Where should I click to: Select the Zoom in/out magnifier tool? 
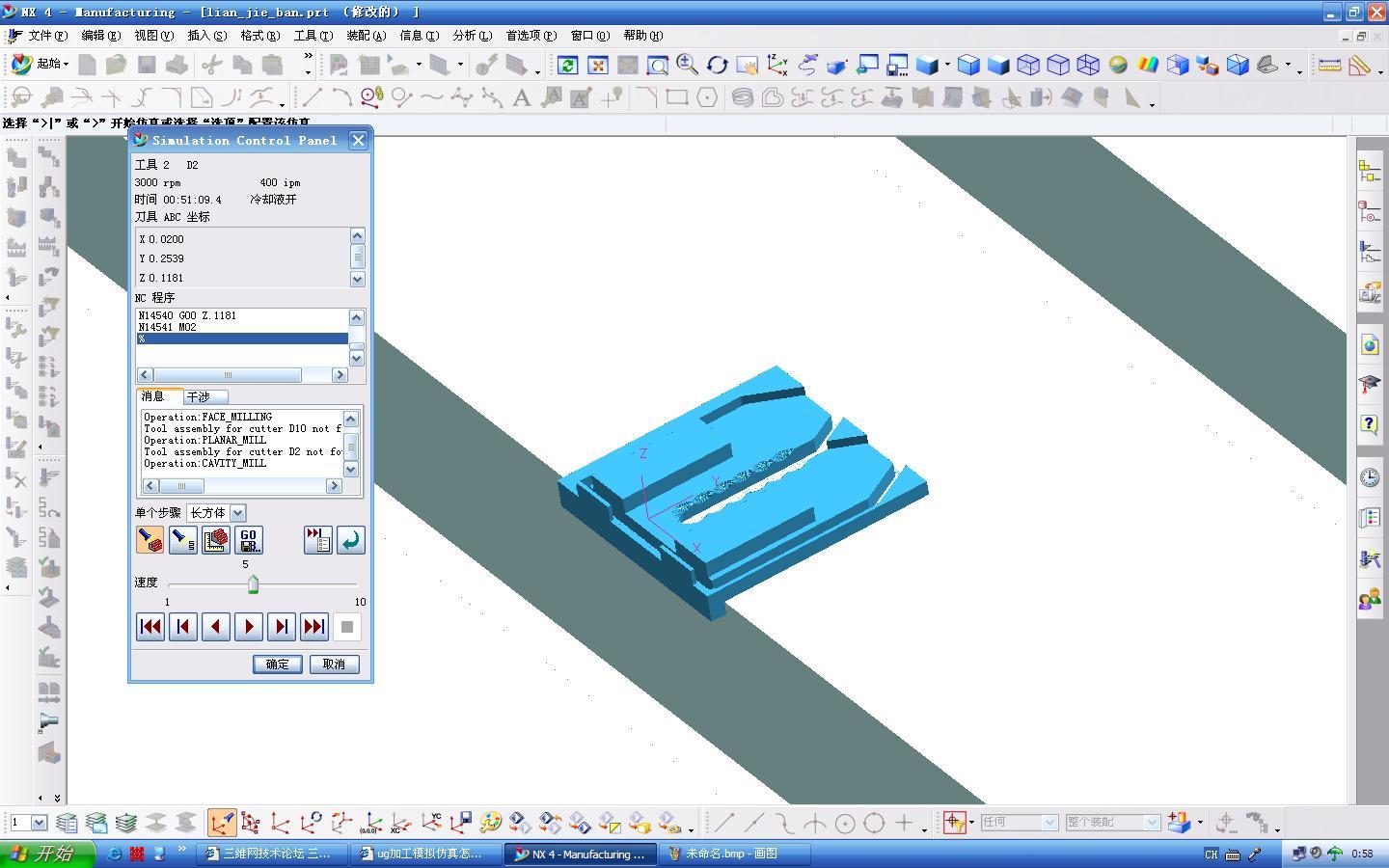coord(688,65)
